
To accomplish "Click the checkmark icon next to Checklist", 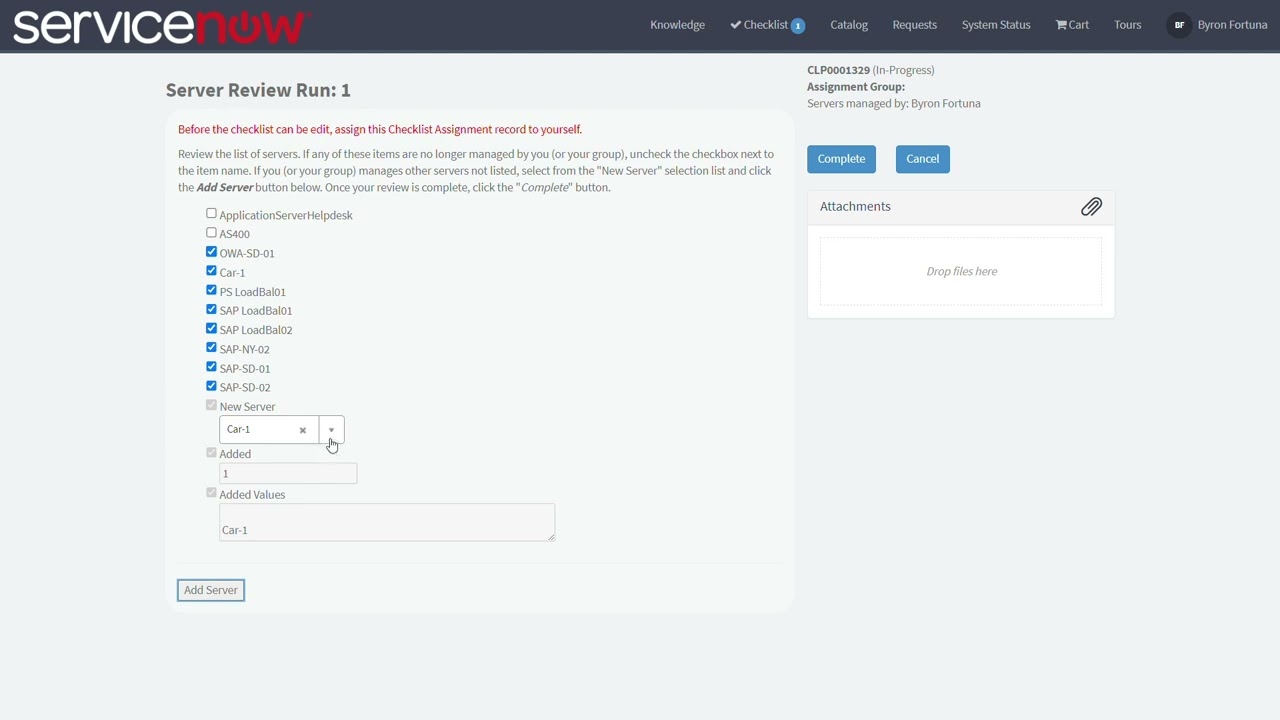I will 735,24.
